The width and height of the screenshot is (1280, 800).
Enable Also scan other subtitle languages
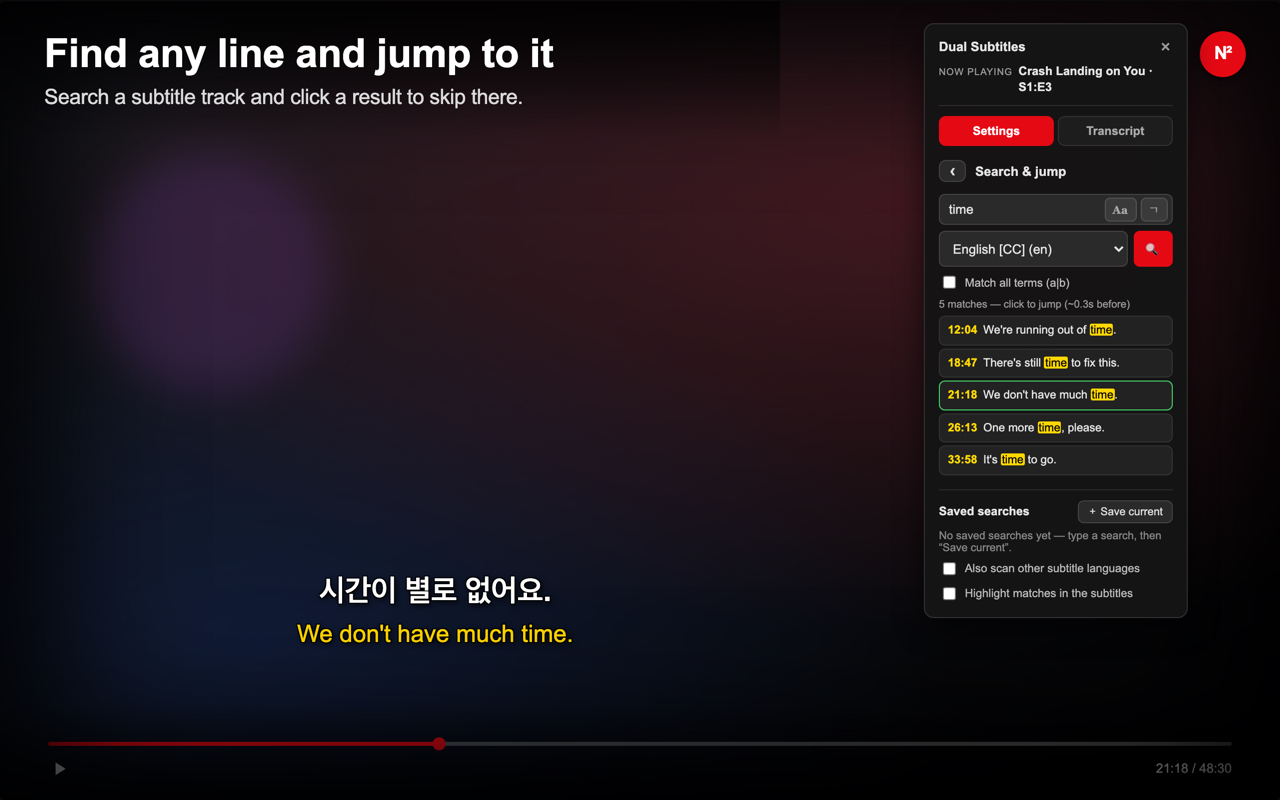click(949, 569)
